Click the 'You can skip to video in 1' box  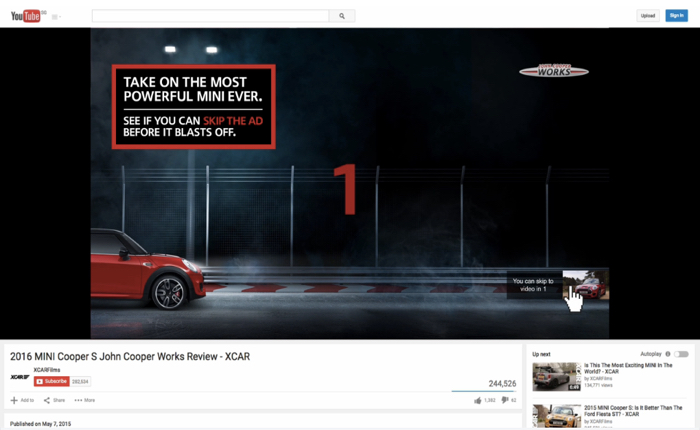534,285
